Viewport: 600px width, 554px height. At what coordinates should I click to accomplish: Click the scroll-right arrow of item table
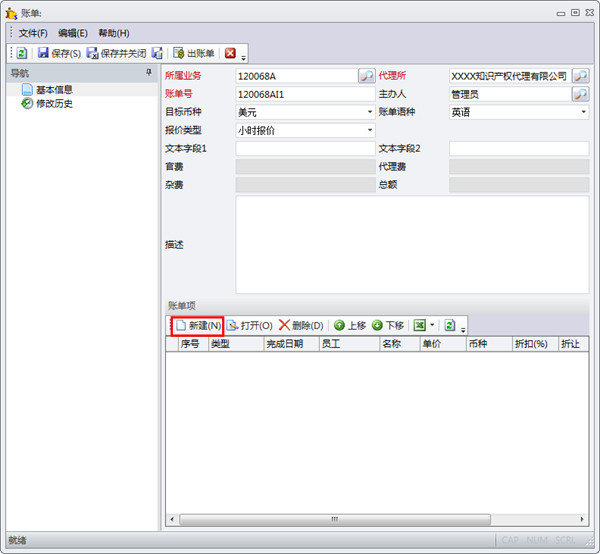(582, 519)
